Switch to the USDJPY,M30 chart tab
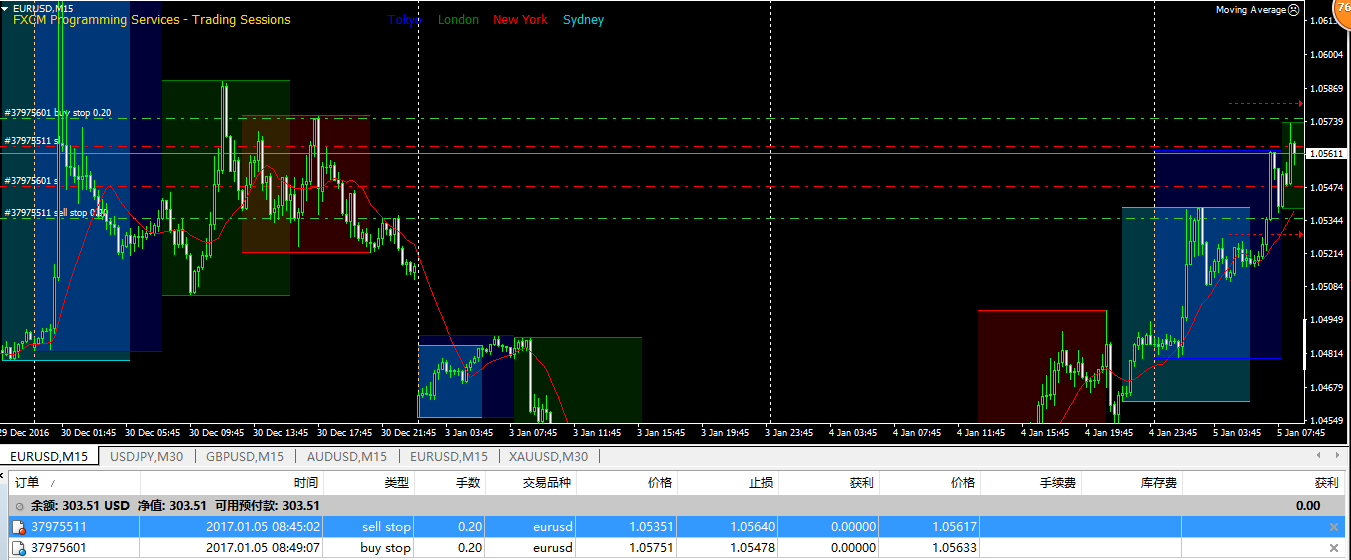Screen dimensions: 1351x560 pyautogui.click(x=146, y=457)
